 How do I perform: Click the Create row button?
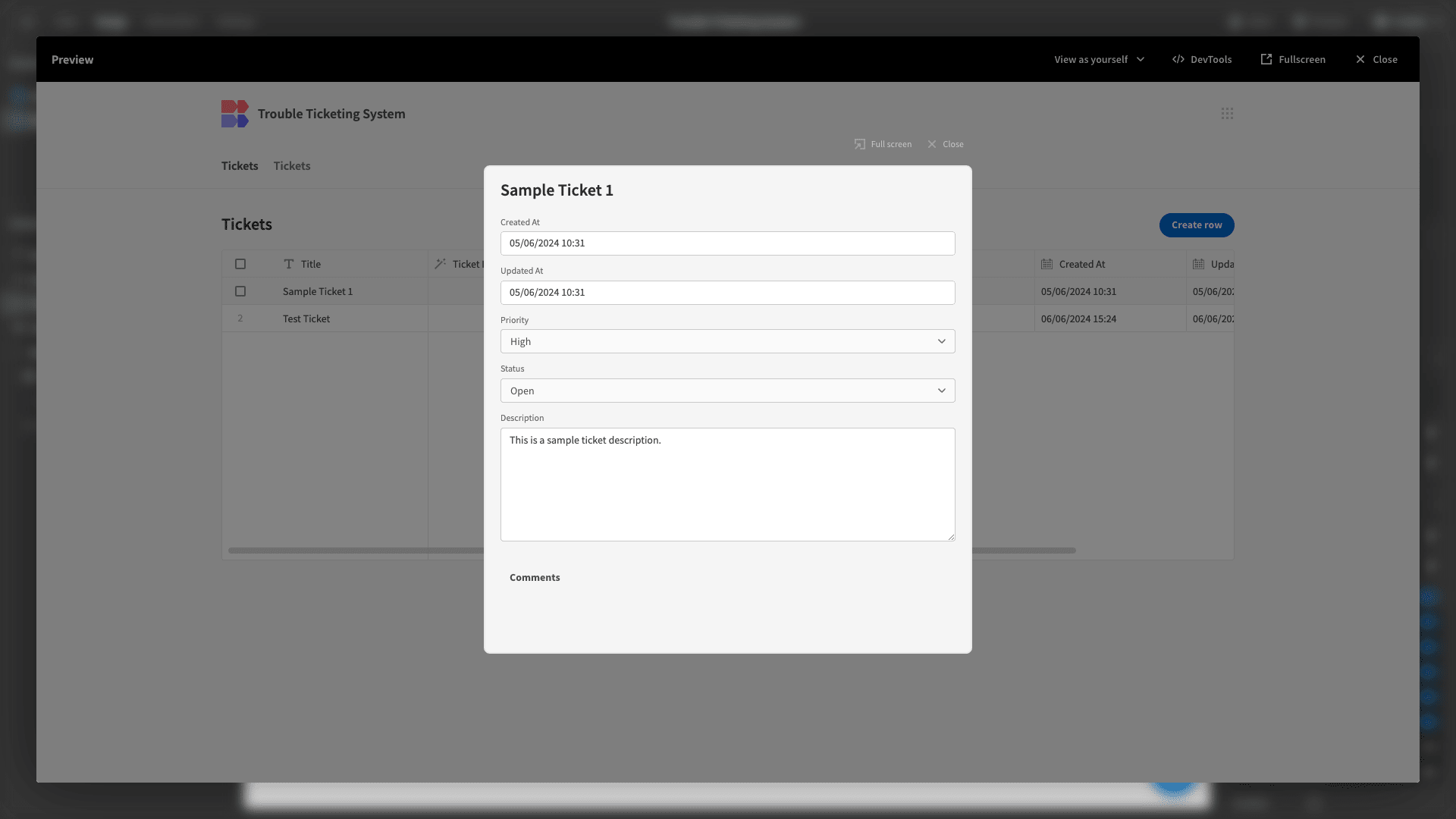point(1197,225)
